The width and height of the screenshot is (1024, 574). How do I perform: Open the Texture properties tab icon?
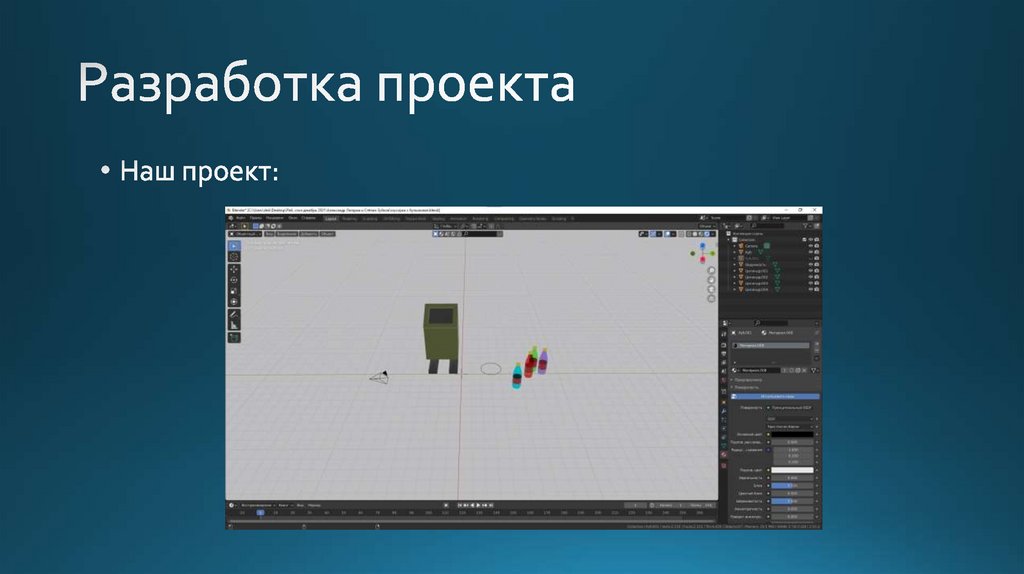724,466
